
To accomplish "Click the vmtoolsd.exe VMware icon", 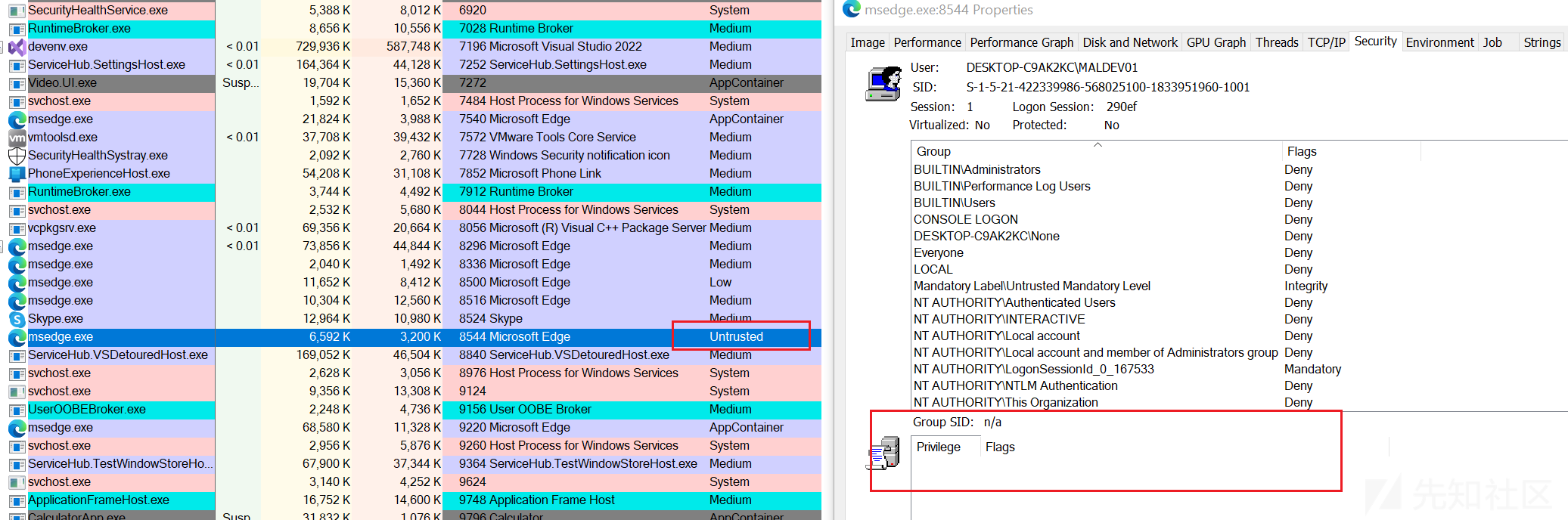I will tap(17, 138).
